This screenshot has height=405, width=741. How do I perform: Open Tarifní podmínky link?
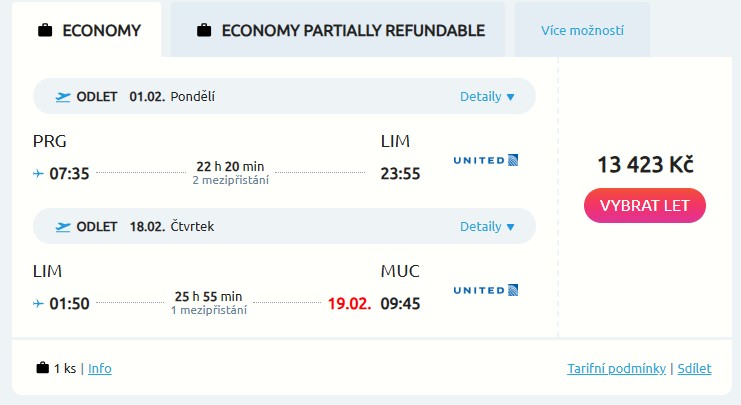point(616,368)
